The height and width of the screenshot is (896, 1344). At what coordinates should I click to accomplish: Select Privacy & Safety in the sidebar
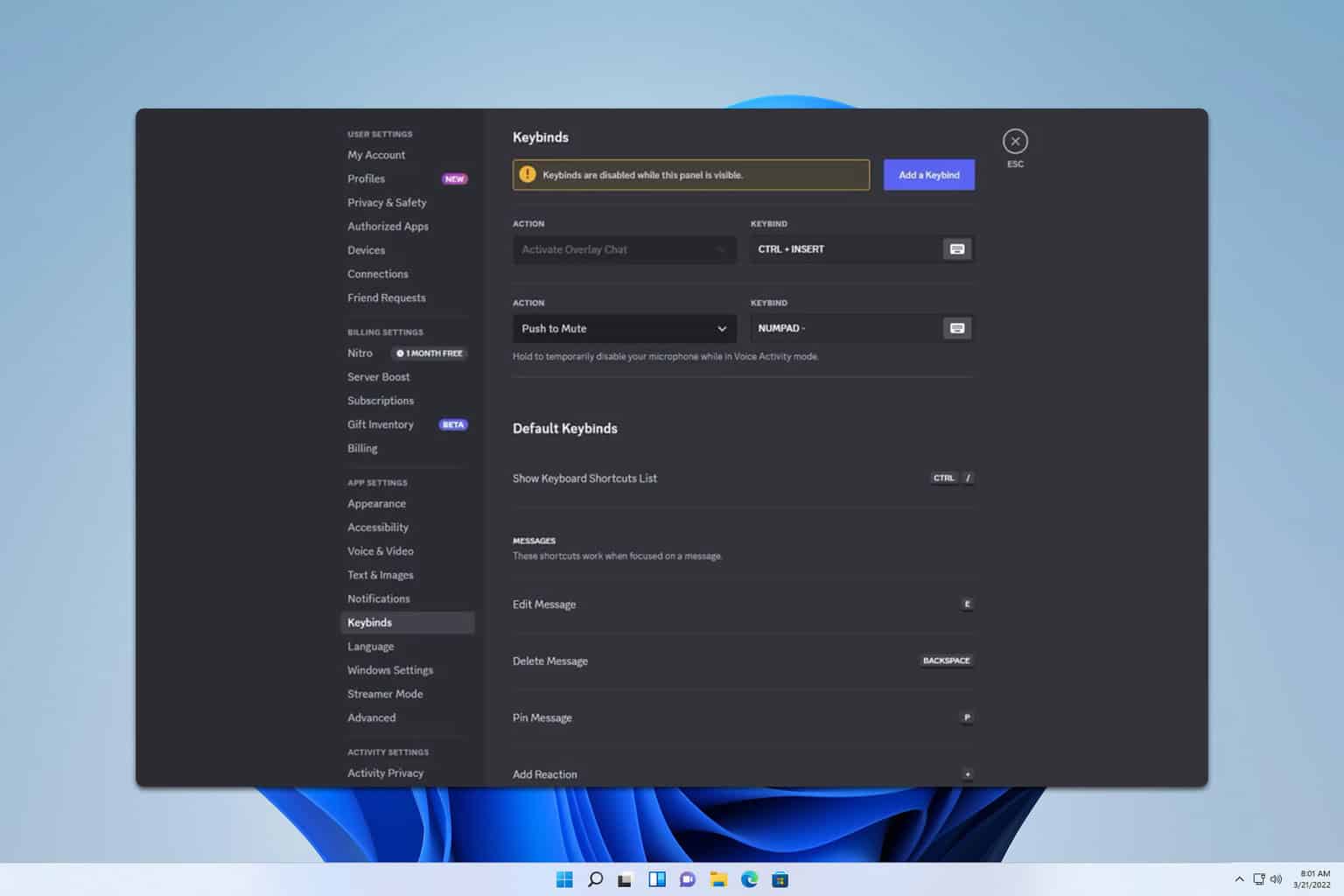387,202
